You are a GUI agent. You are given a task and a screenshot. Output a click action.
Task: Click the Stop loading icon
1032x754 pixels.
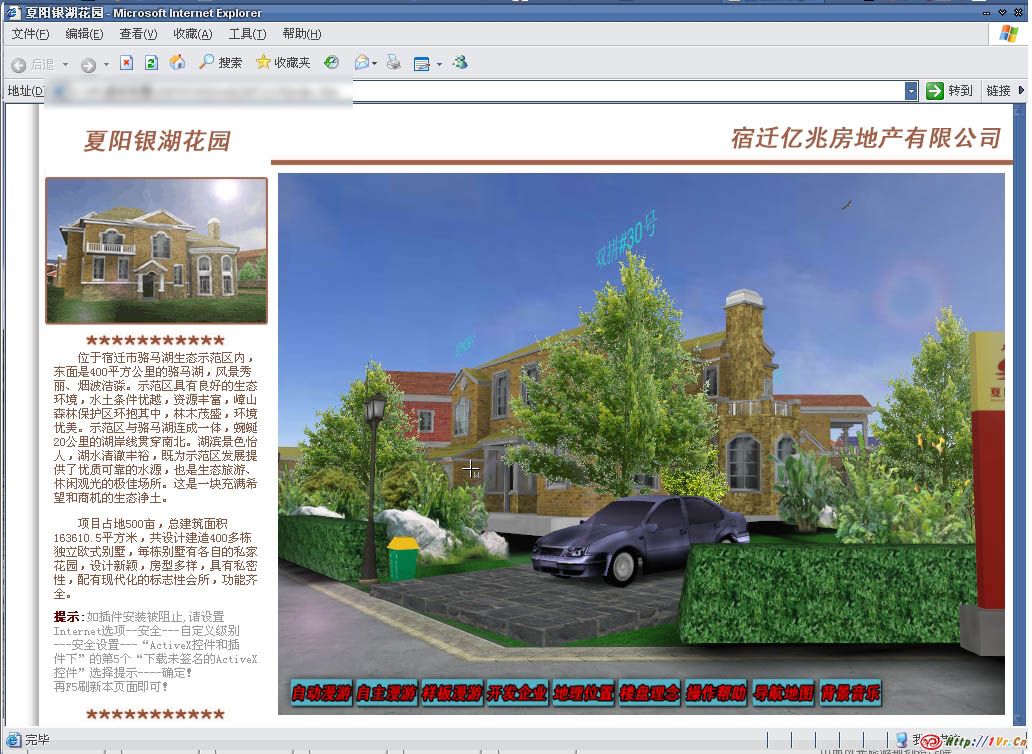(126, 63)
